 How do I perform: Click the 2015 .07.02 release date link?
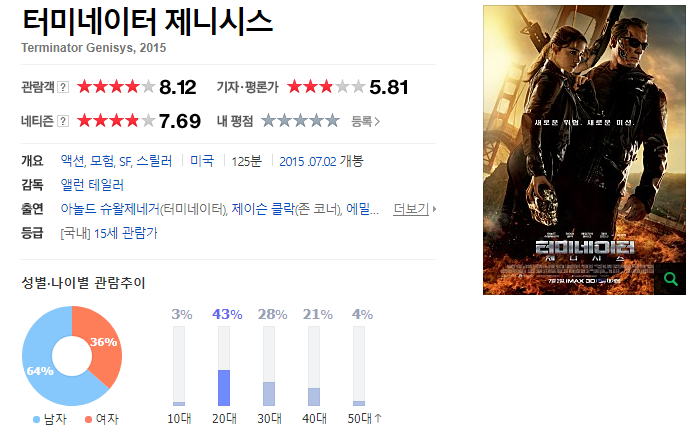tap(308, 161)
